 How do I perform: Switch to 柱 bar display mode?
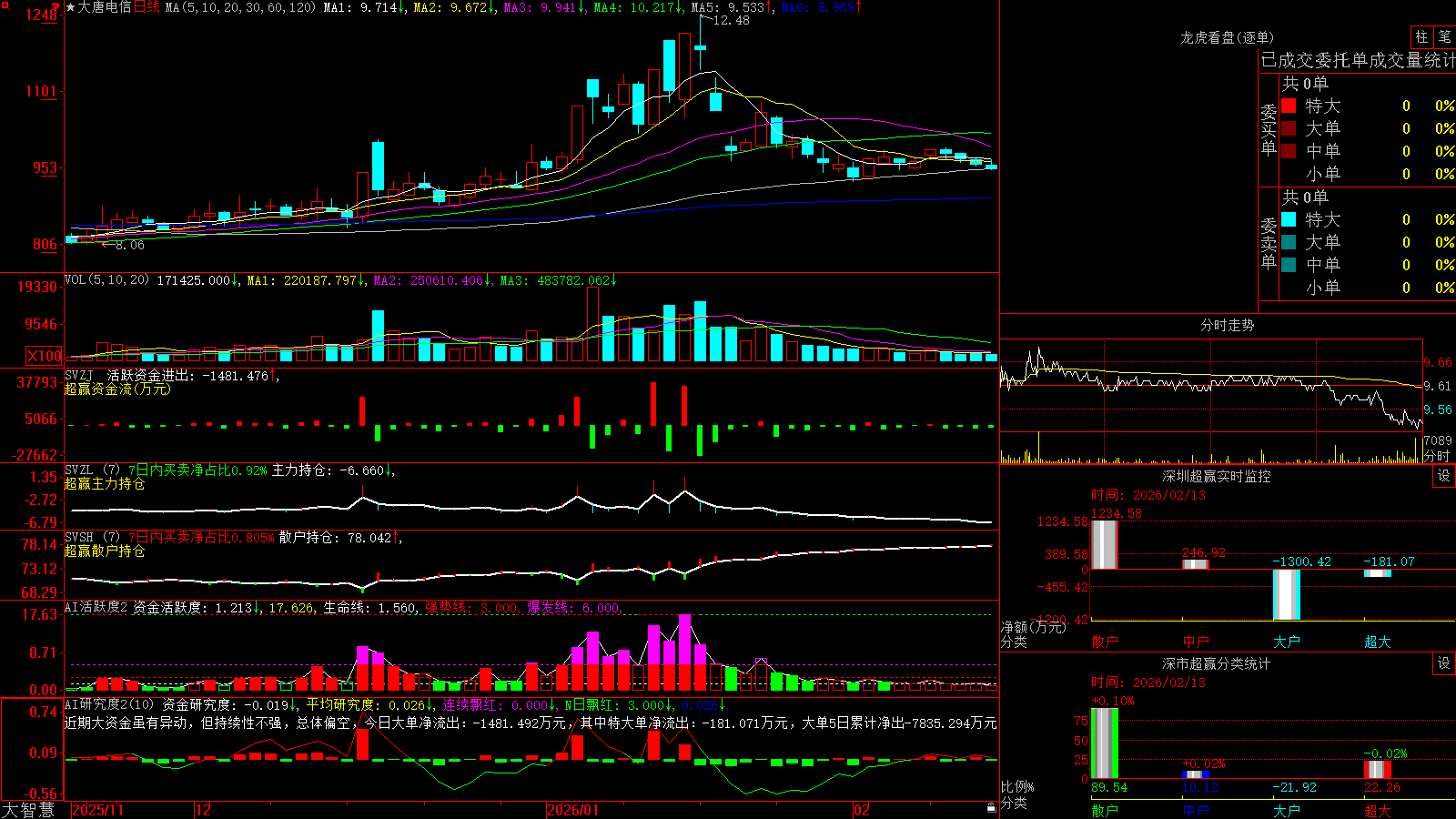point(1421,37)
